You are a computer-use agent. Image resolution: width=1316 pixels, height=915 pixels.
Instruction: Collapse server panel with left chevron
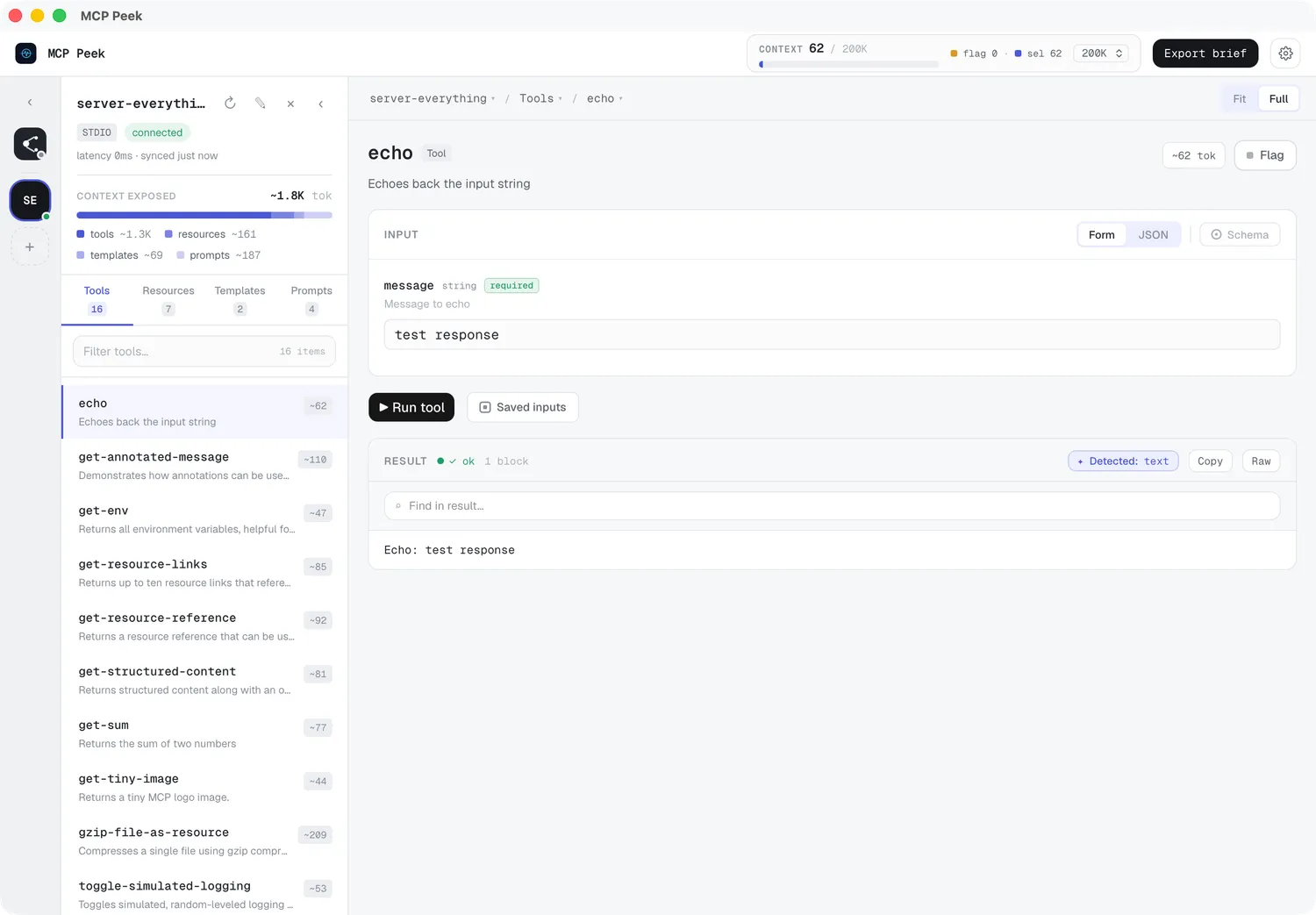coord(321,104)
